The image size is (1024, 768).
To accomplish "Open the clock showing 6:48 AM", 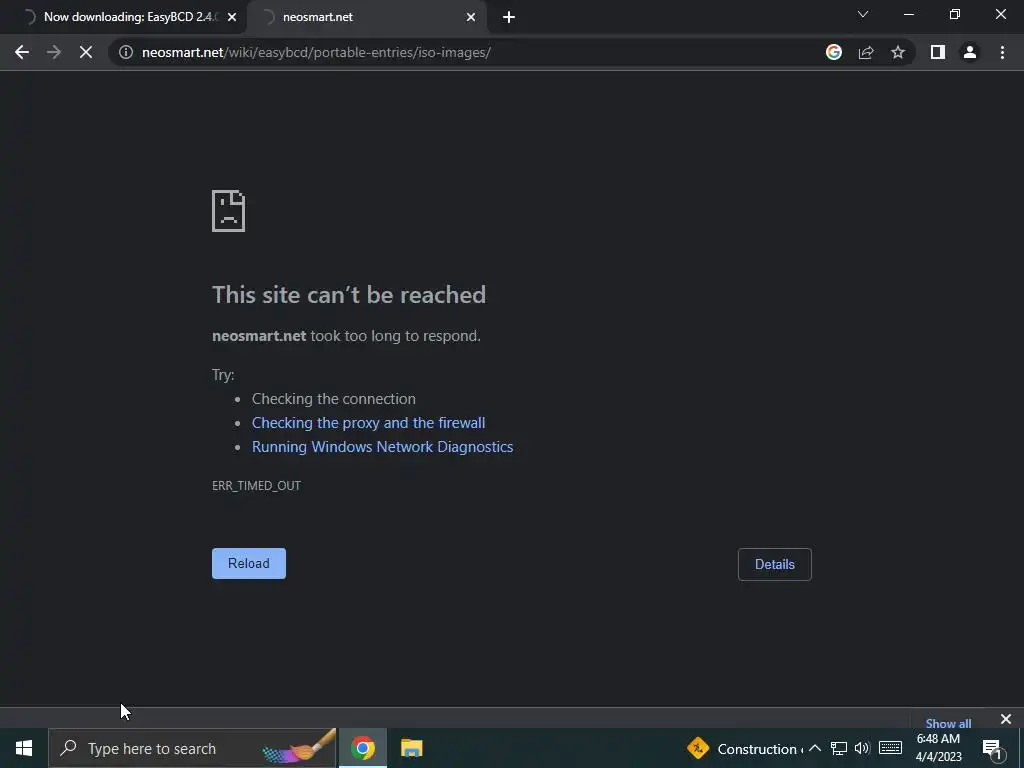I will tap(938, 748).
